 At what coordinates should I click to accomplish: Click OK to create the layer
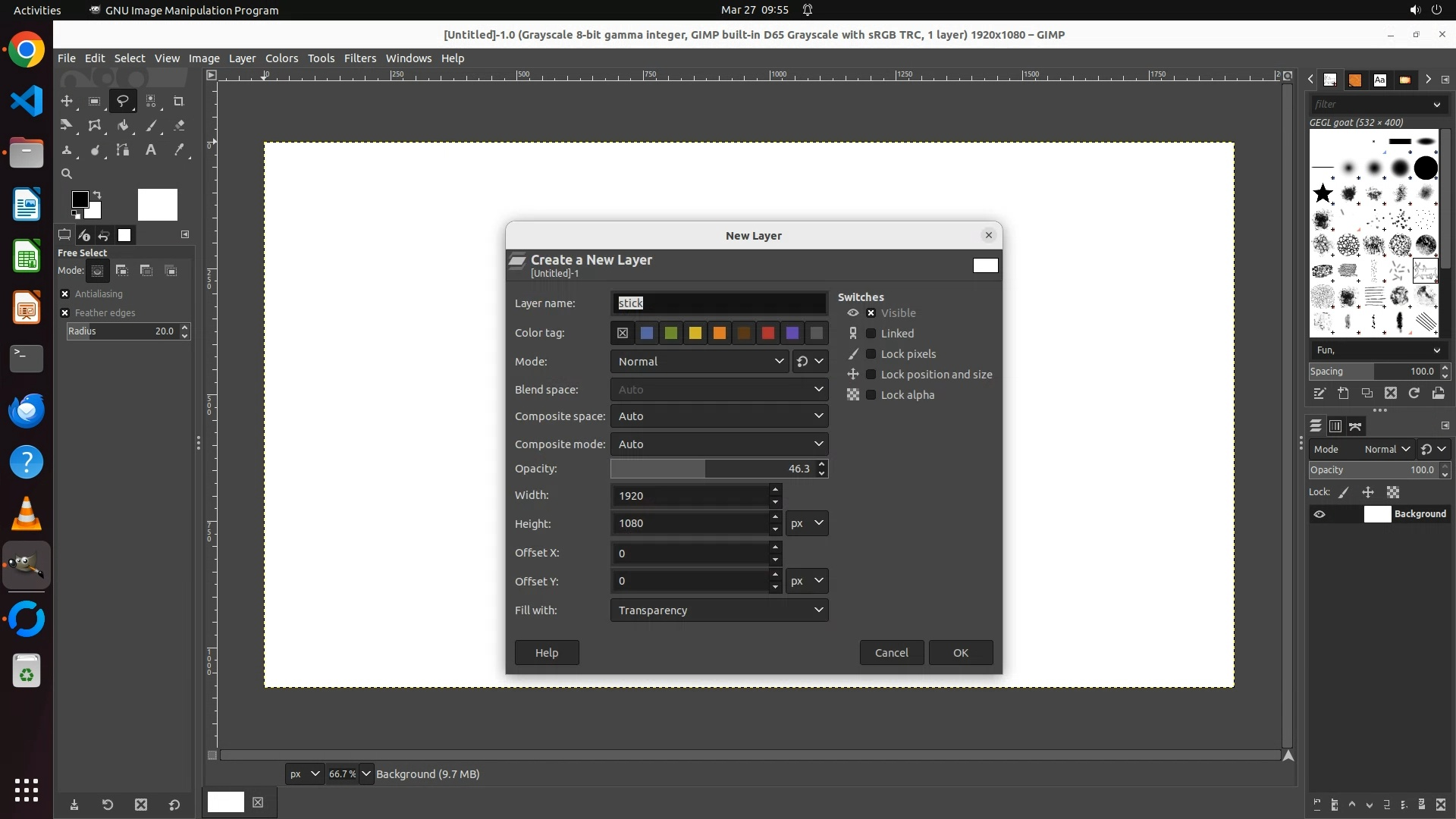coord(960,653)
